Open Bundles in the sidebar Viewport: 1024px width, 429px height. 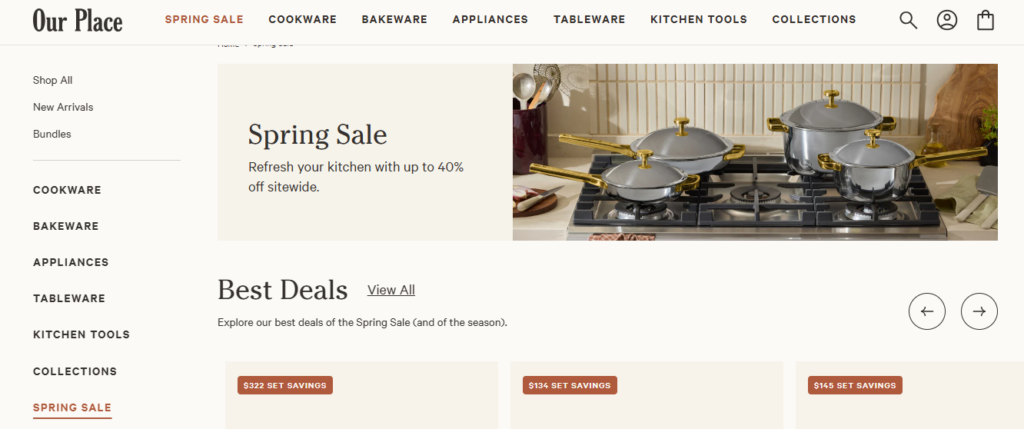pos(52,134)
